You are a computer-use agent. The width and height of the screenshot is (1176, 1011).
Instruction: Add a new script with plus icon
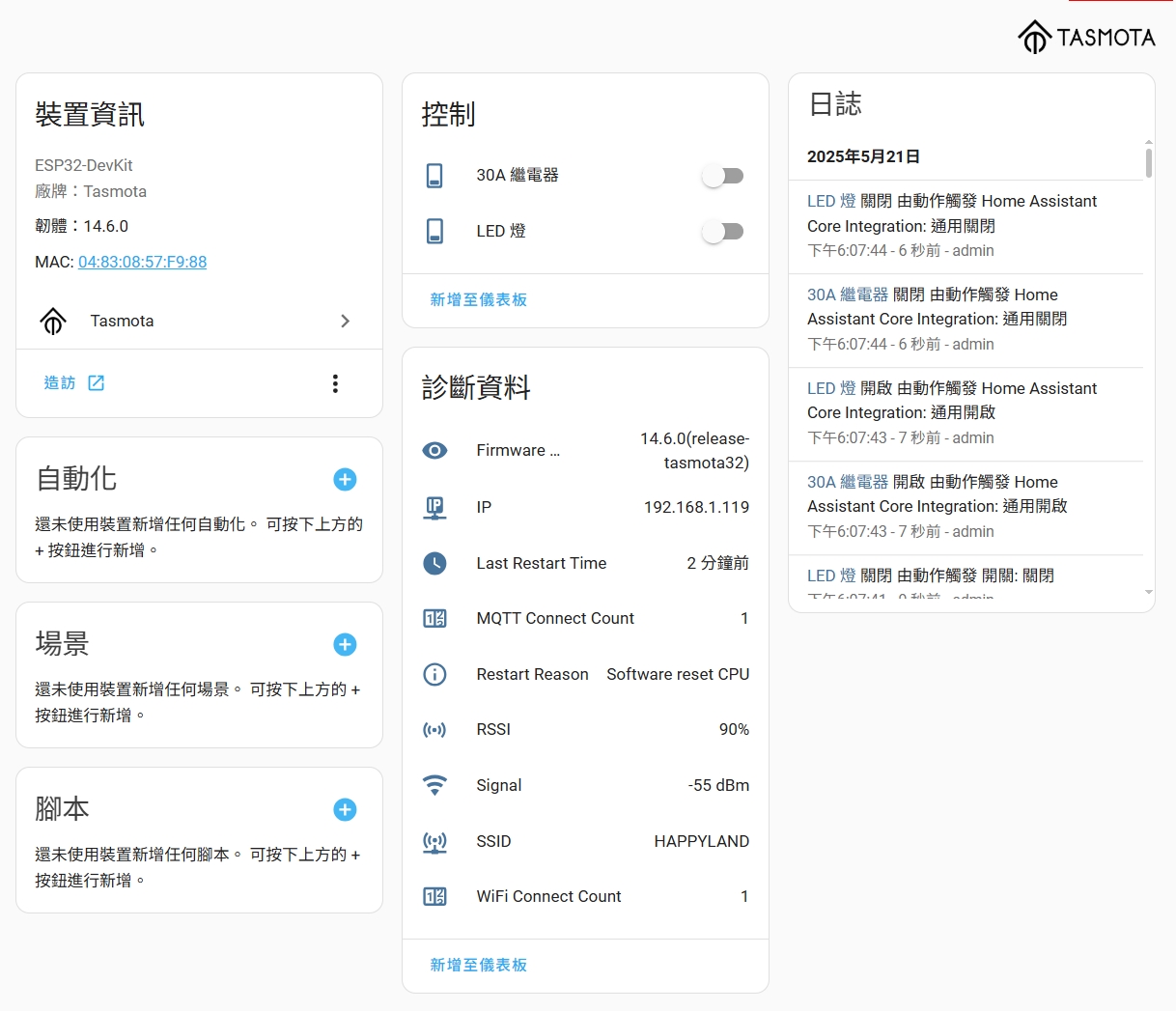click(x=345, y=809)
